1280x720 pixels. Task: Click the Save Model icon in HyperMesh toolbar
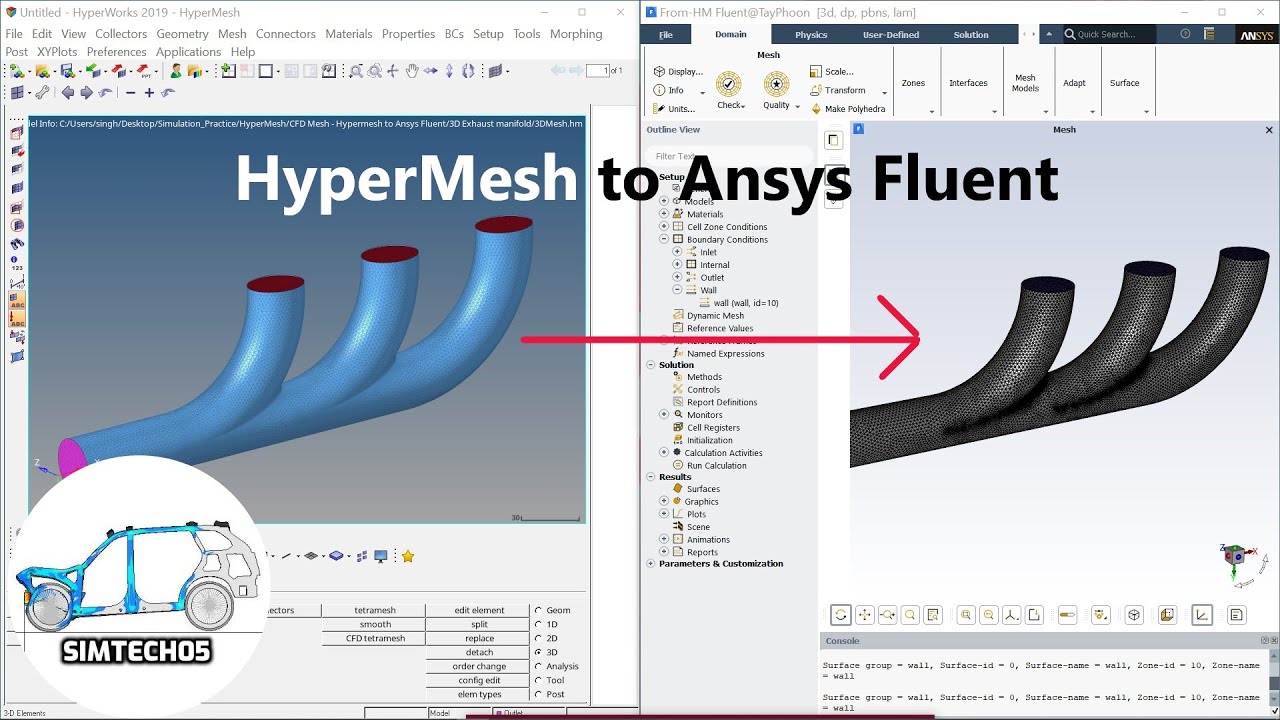pyautogui.click(x=66, y=71)
